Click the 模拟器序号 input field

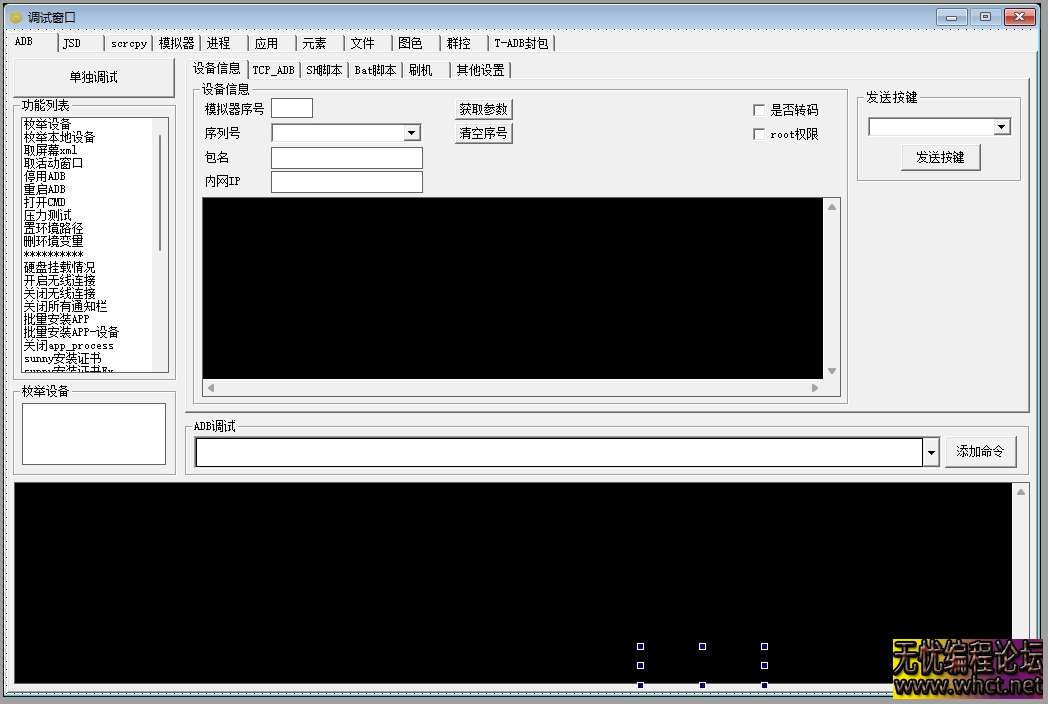coord(290,109)
